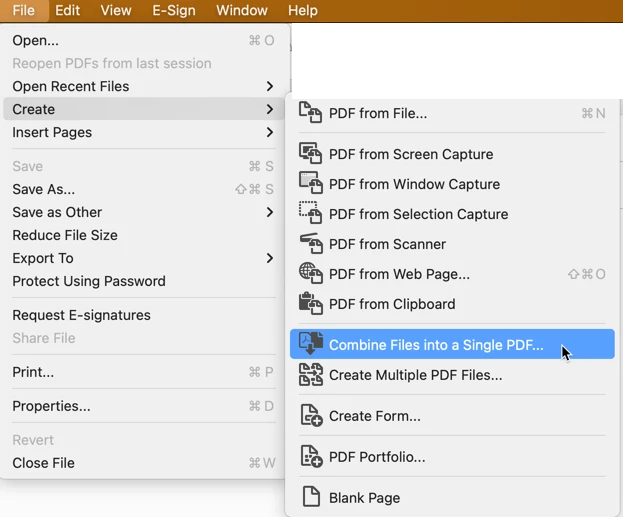626x517 pixels.
Task: Open the Edit menu
Action: [x=67, y=10]
